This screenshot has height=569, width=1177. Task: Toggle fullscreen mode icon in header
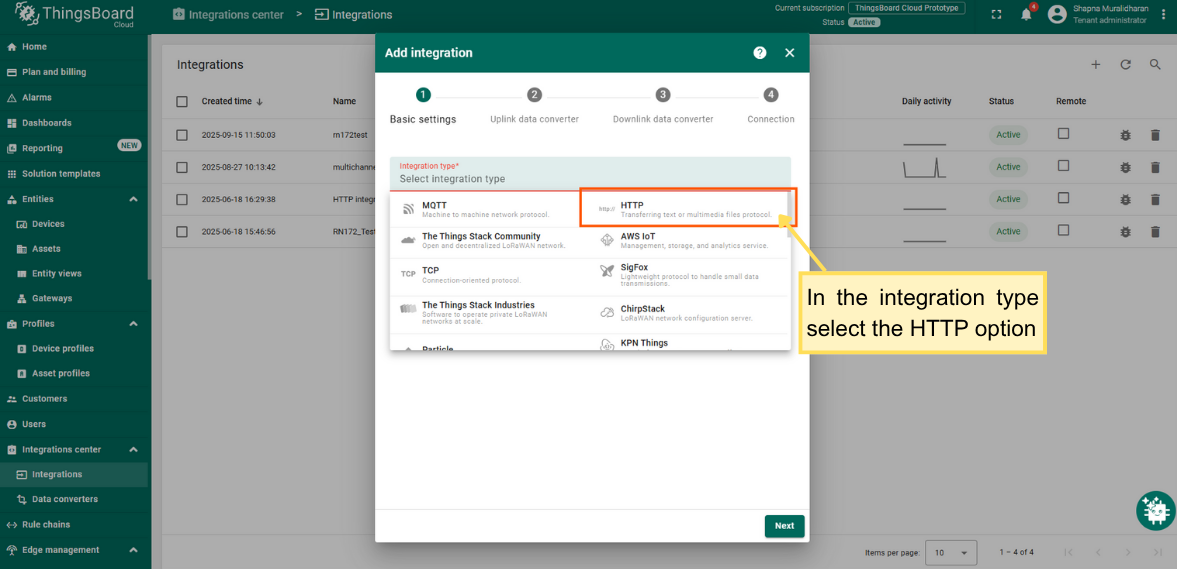[x=996, y=14]
